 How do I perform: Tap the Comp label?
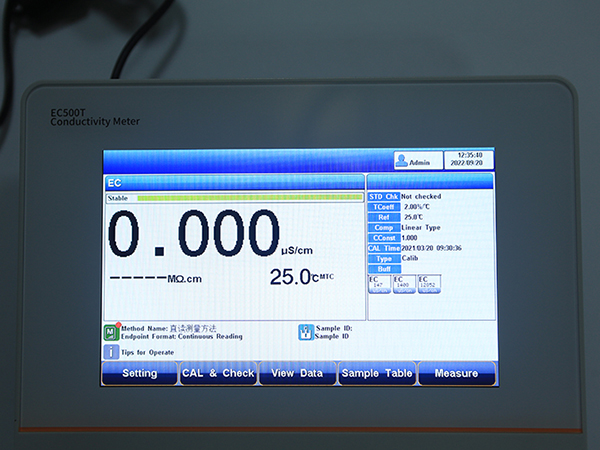(x=384, y=227)
